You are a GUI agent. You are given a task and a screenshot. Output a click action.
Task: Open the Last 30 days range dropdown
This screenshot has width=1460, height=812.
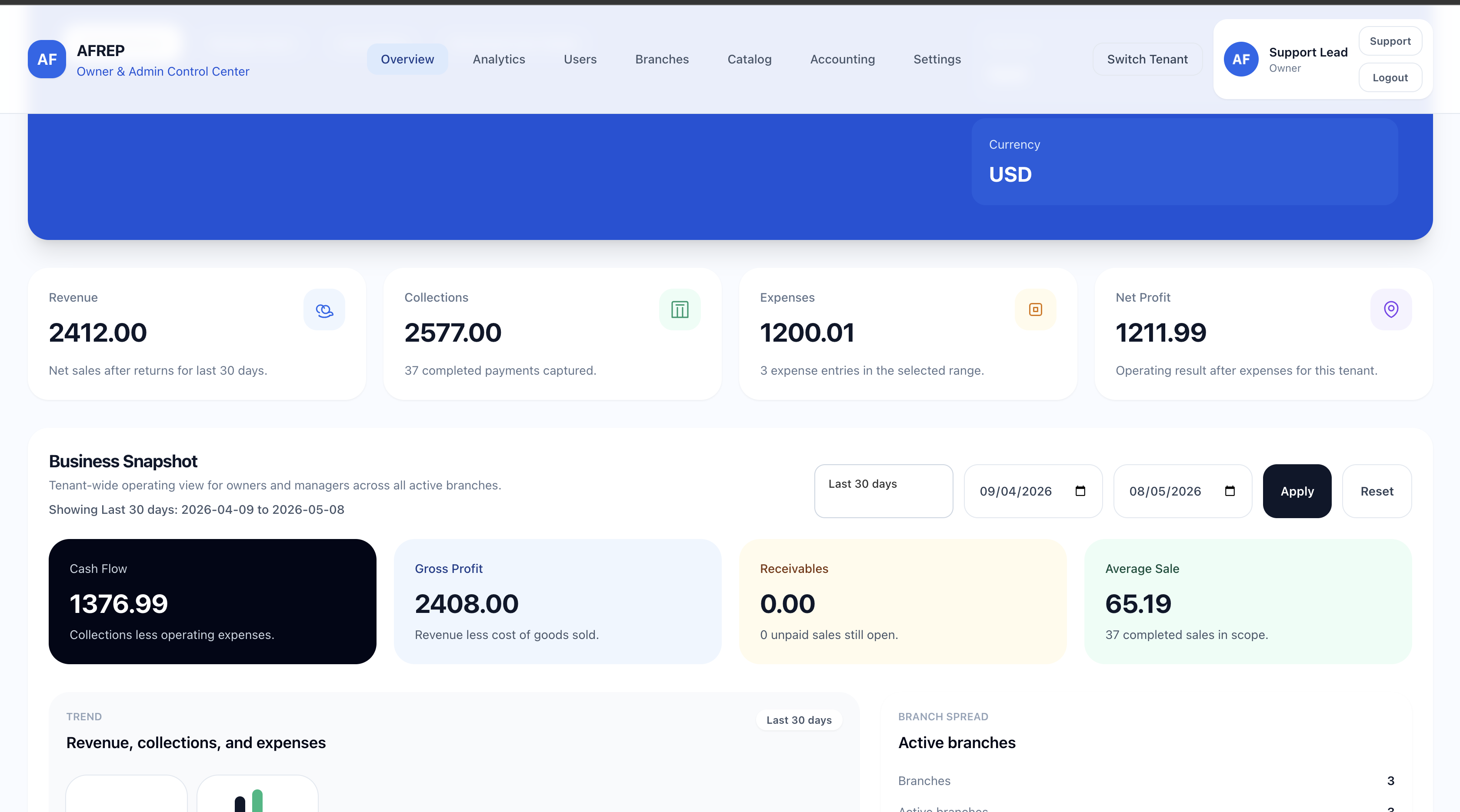883,491
